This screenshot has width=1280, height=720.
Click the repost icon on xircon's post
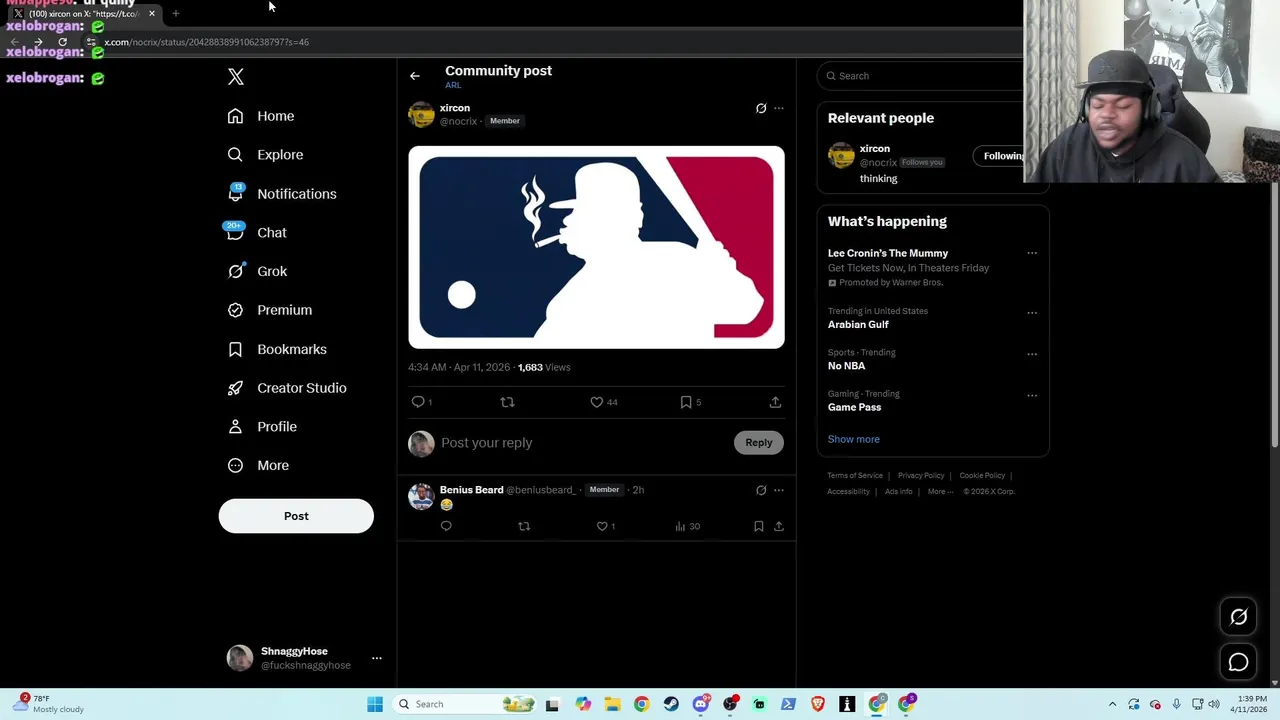click(x=507, y=402)
